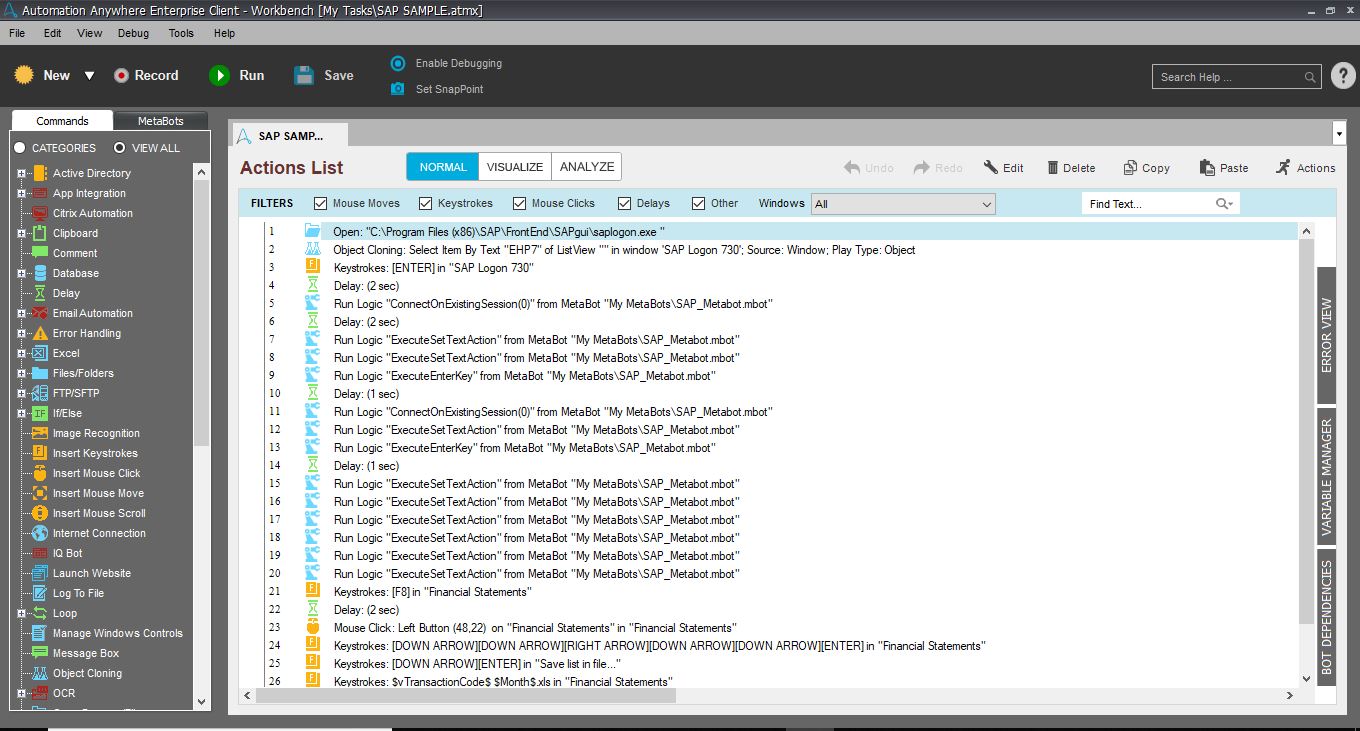The image size is (1360, 731).
Task: Switch to VISUALIZE view
Action: (515, 167)
